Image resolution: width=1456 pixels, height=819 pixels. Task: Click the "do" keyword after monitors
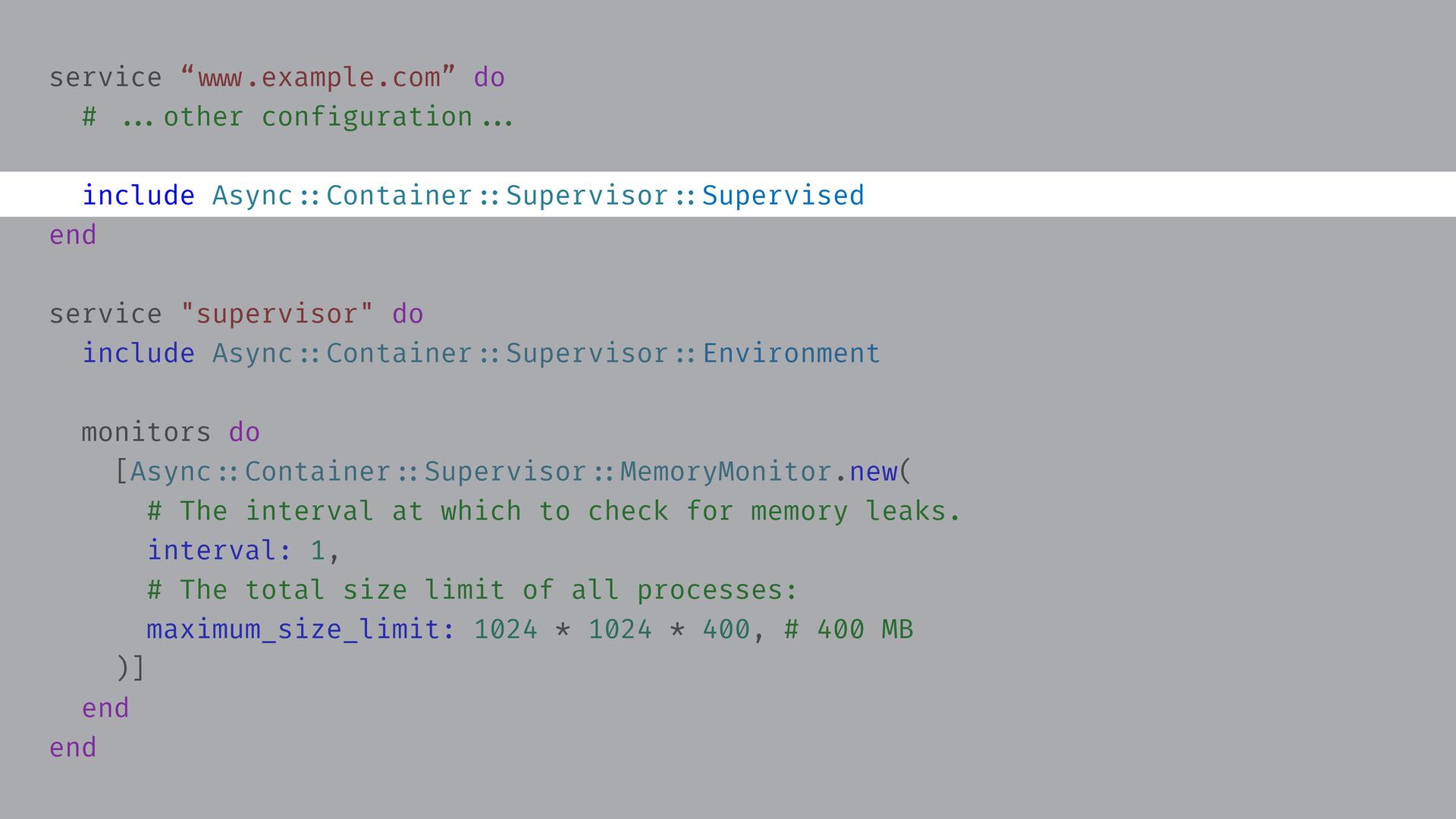click(x=244, y=432)
